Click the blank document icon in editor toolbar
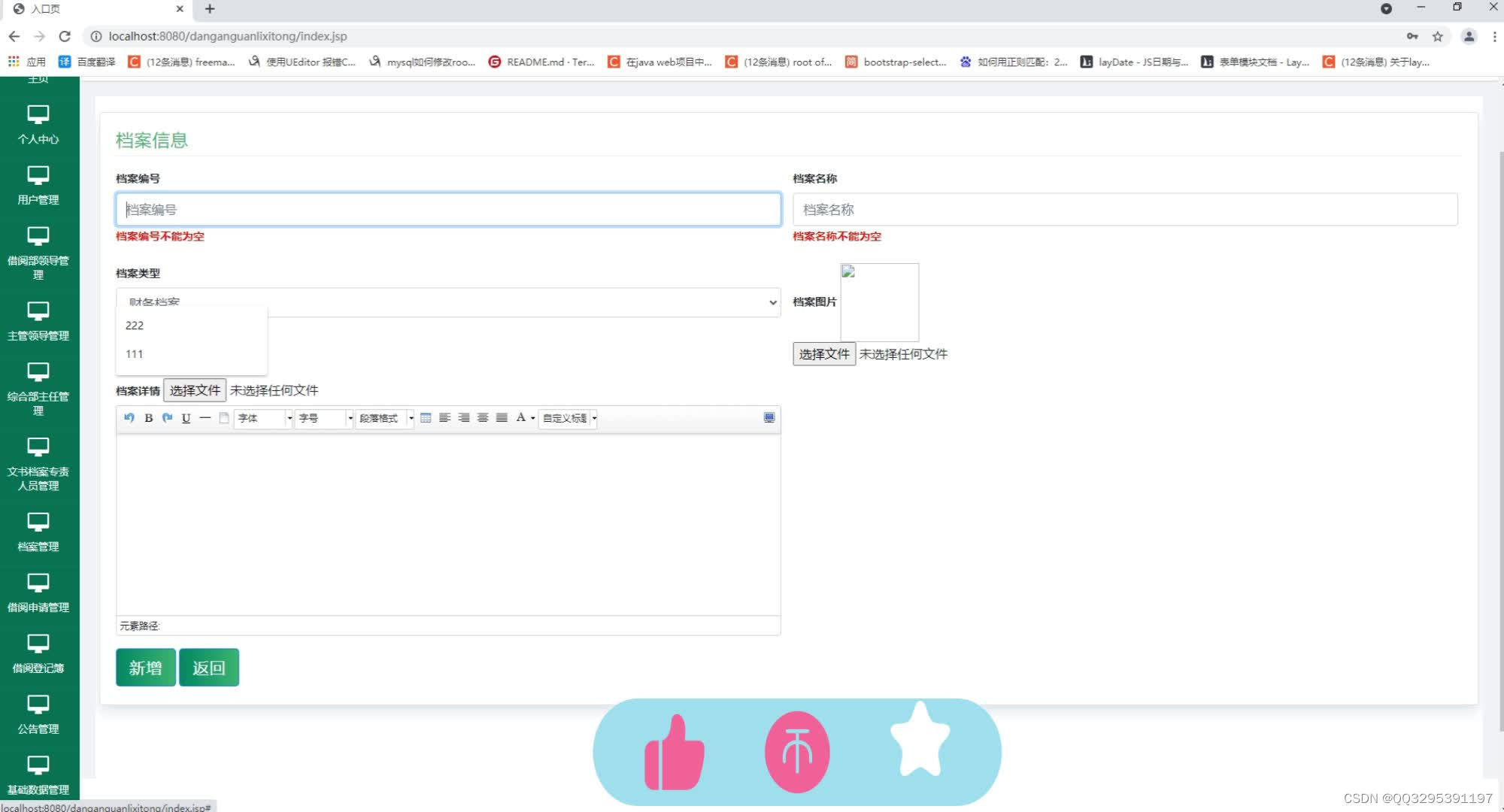 coord(223,418)
